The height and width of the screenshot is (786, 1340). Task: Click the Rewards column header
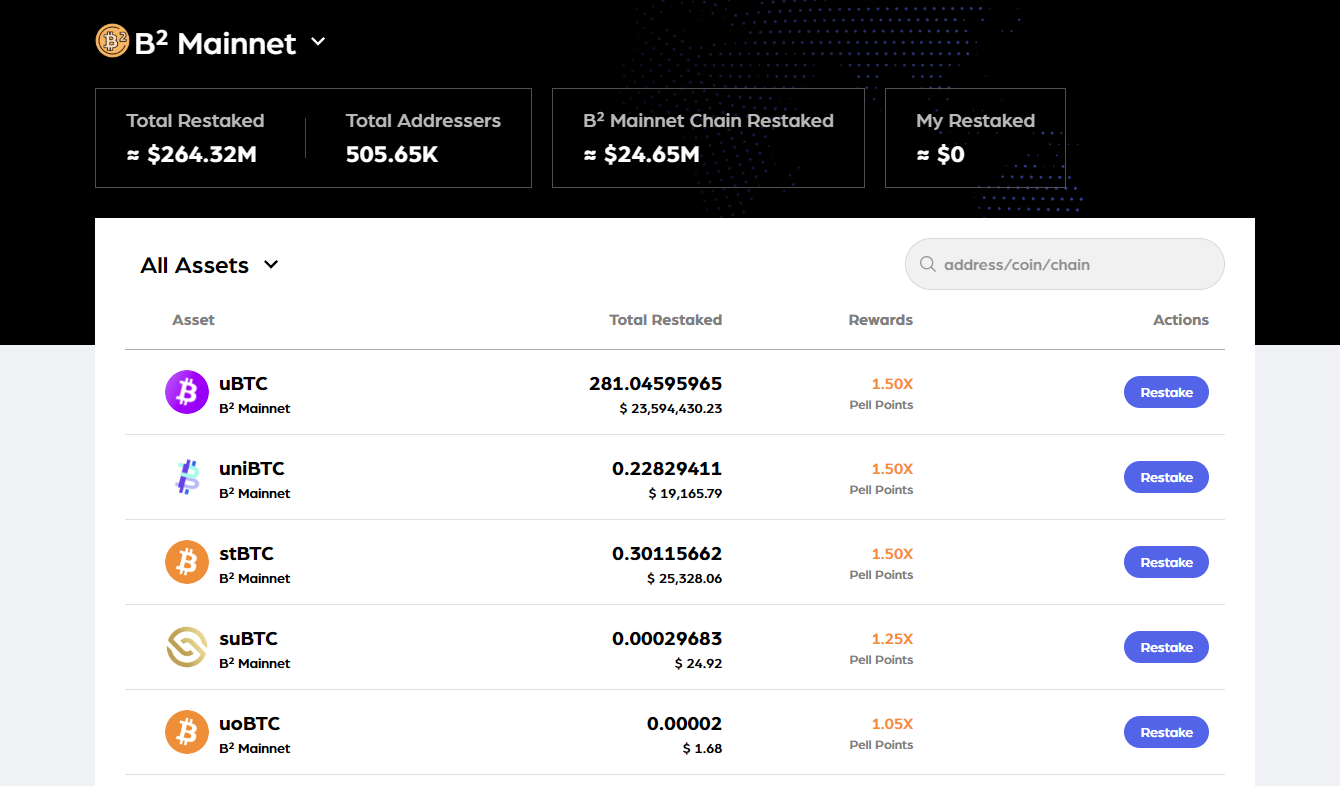pyautogui.click(x=880, y=320)
